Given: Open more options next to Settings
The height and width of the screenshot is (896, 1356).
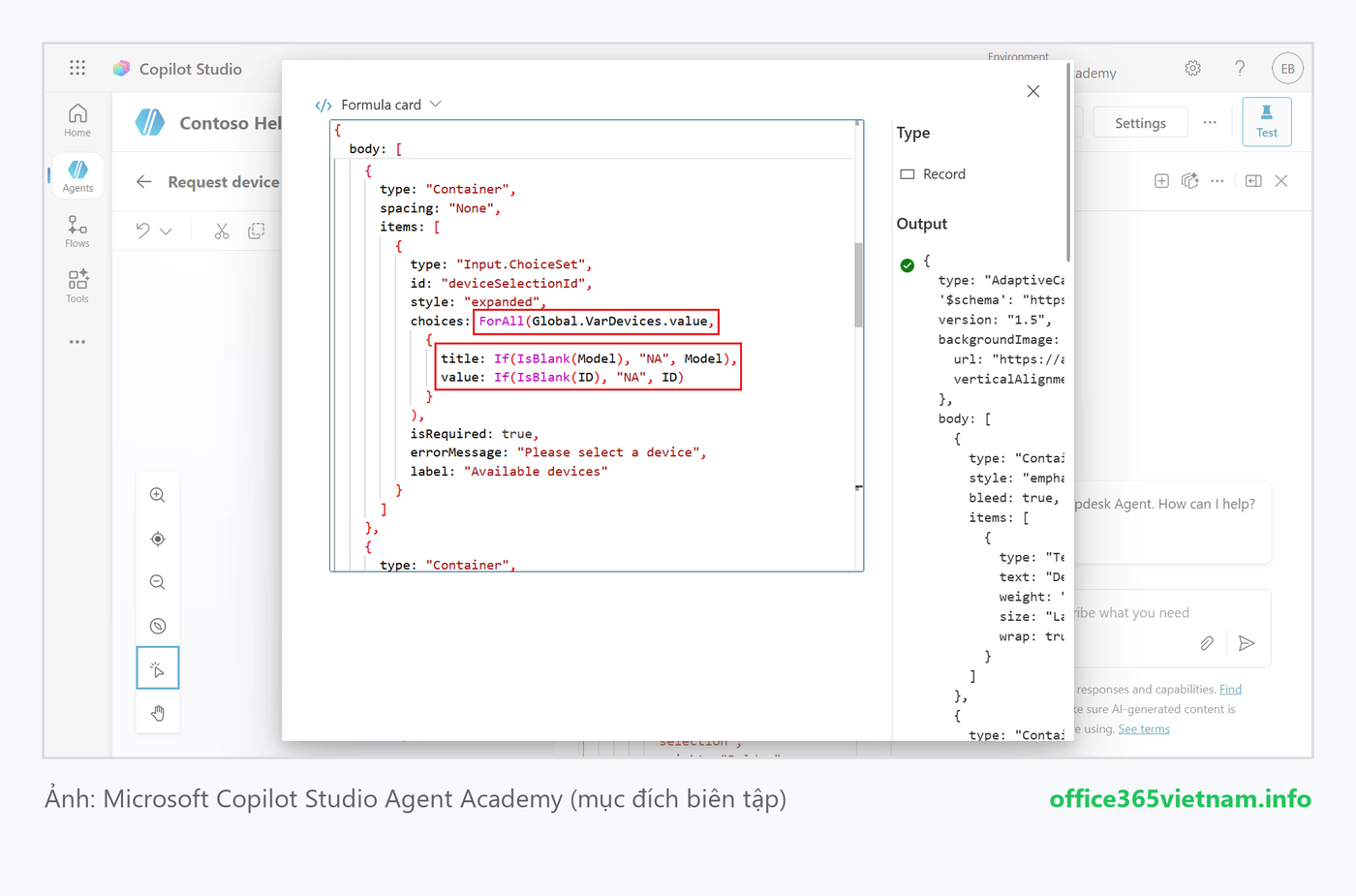Looking at the screenshot, I should click(x=1210, y=123).
